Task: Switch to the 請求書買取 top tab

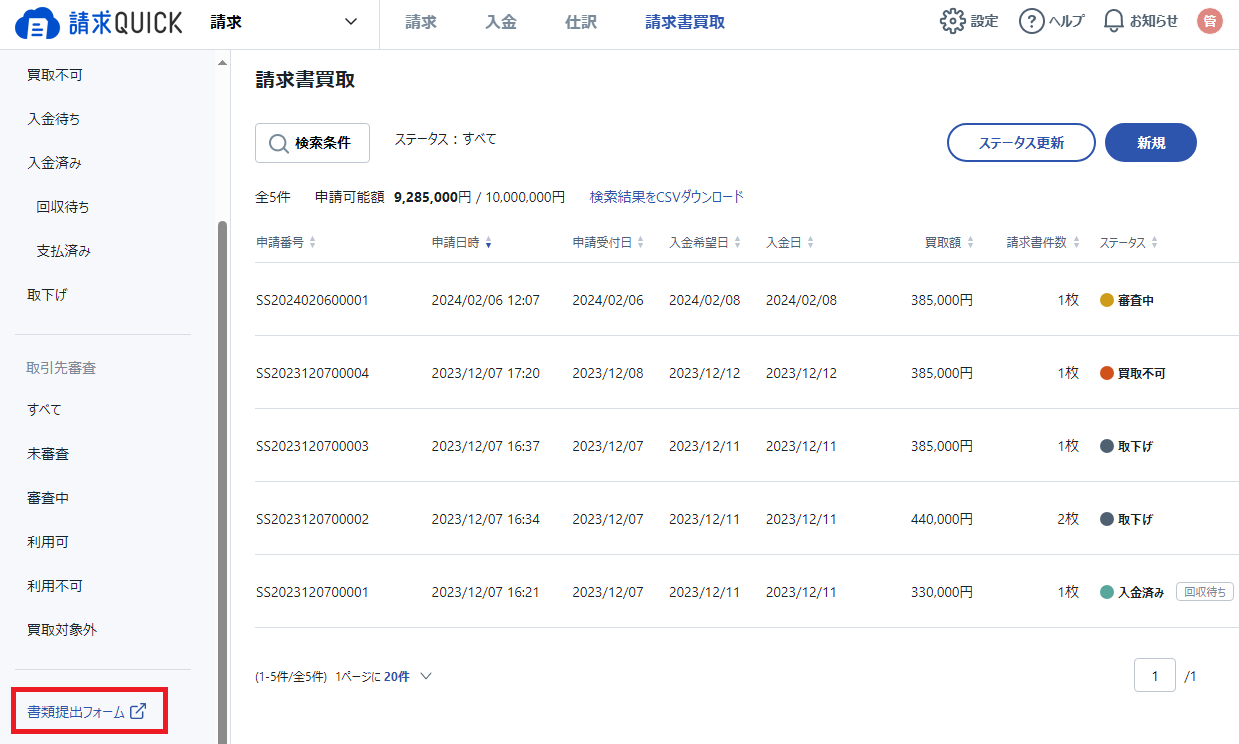Action: coord(685,22)
